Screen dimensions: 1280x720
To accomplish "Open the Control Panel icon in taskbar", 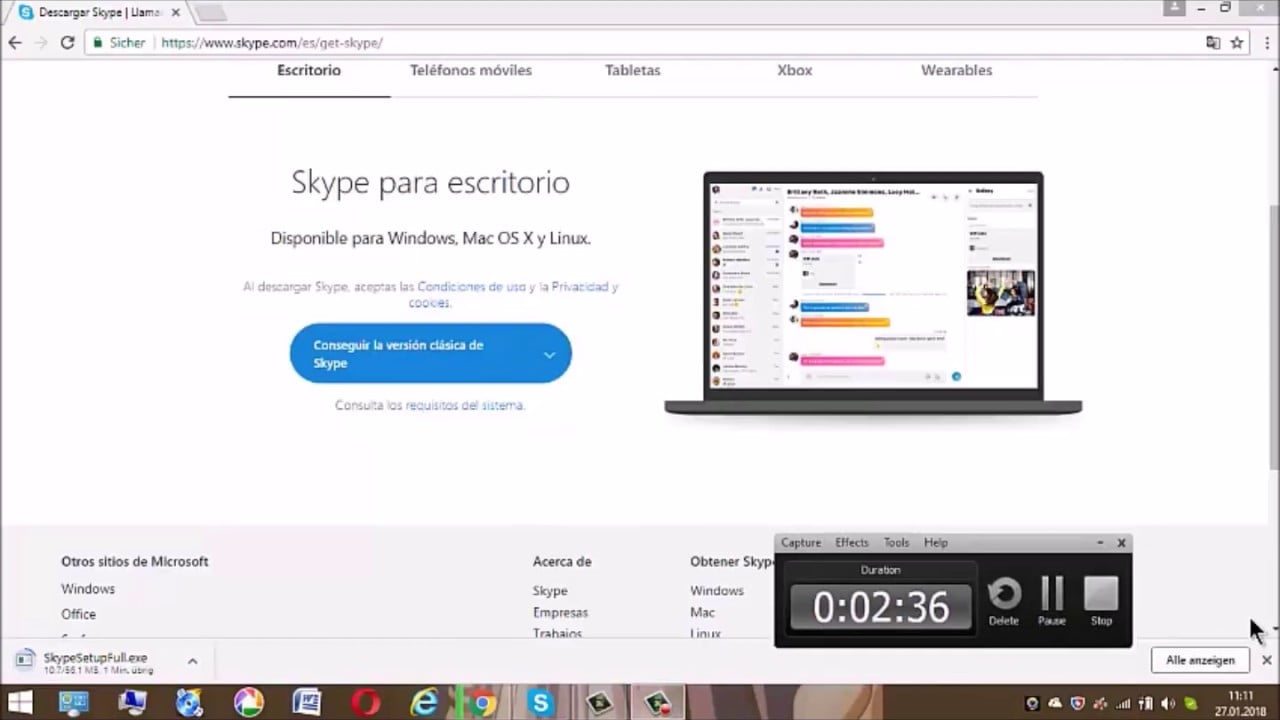I will pyautogui.click(x=74, y=702).
